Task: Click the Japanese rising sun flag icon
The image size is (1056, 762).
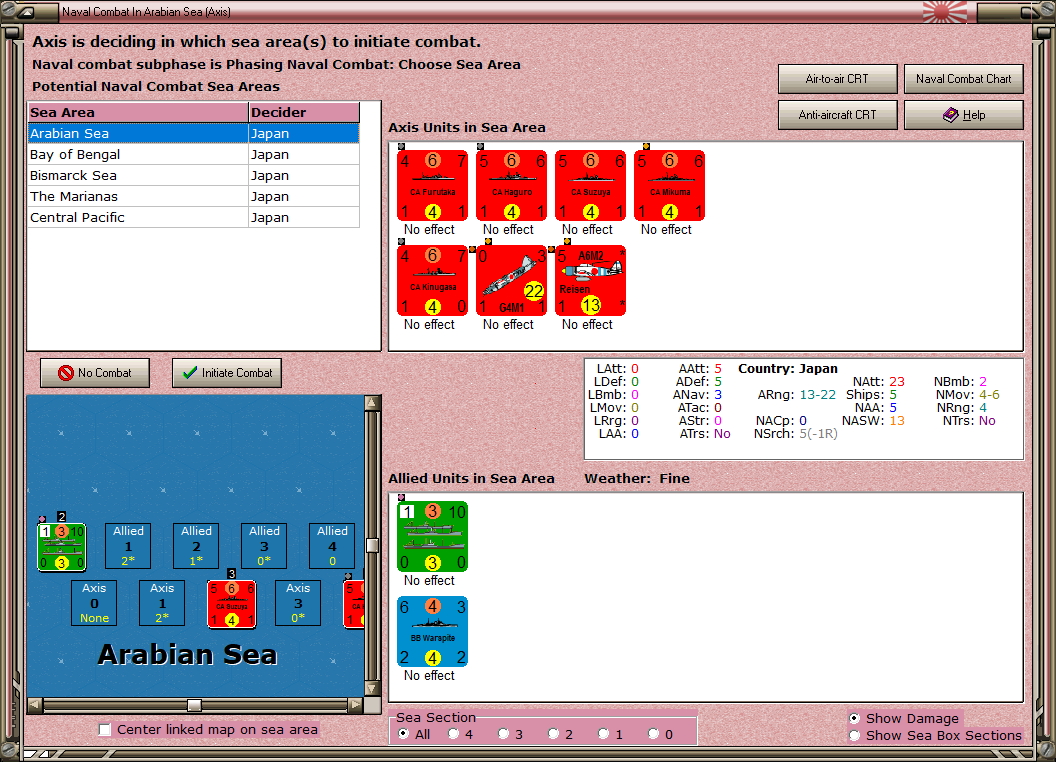Action: 944,11
